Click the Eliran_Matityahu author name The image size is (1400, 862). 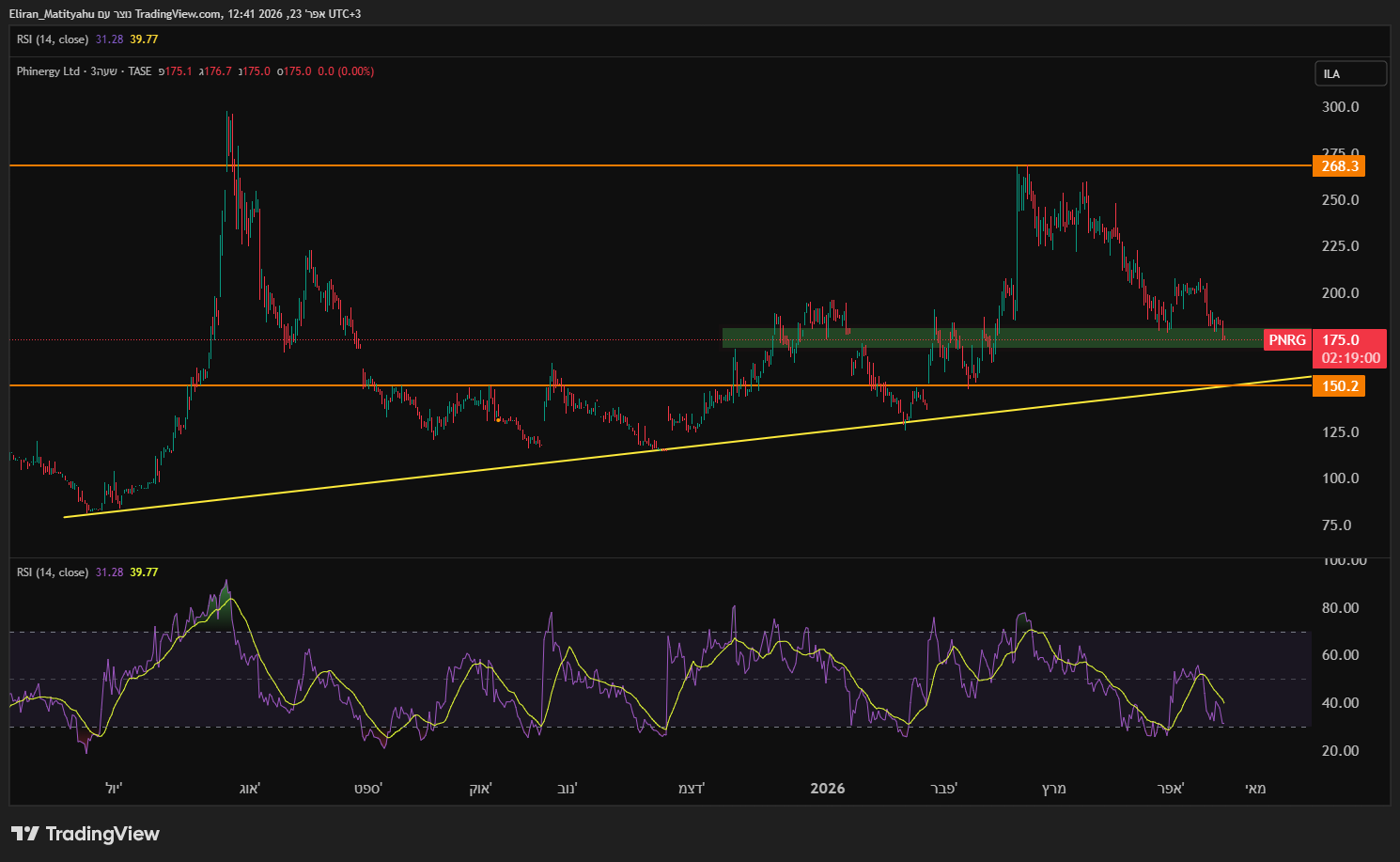[x=52, y=14]
